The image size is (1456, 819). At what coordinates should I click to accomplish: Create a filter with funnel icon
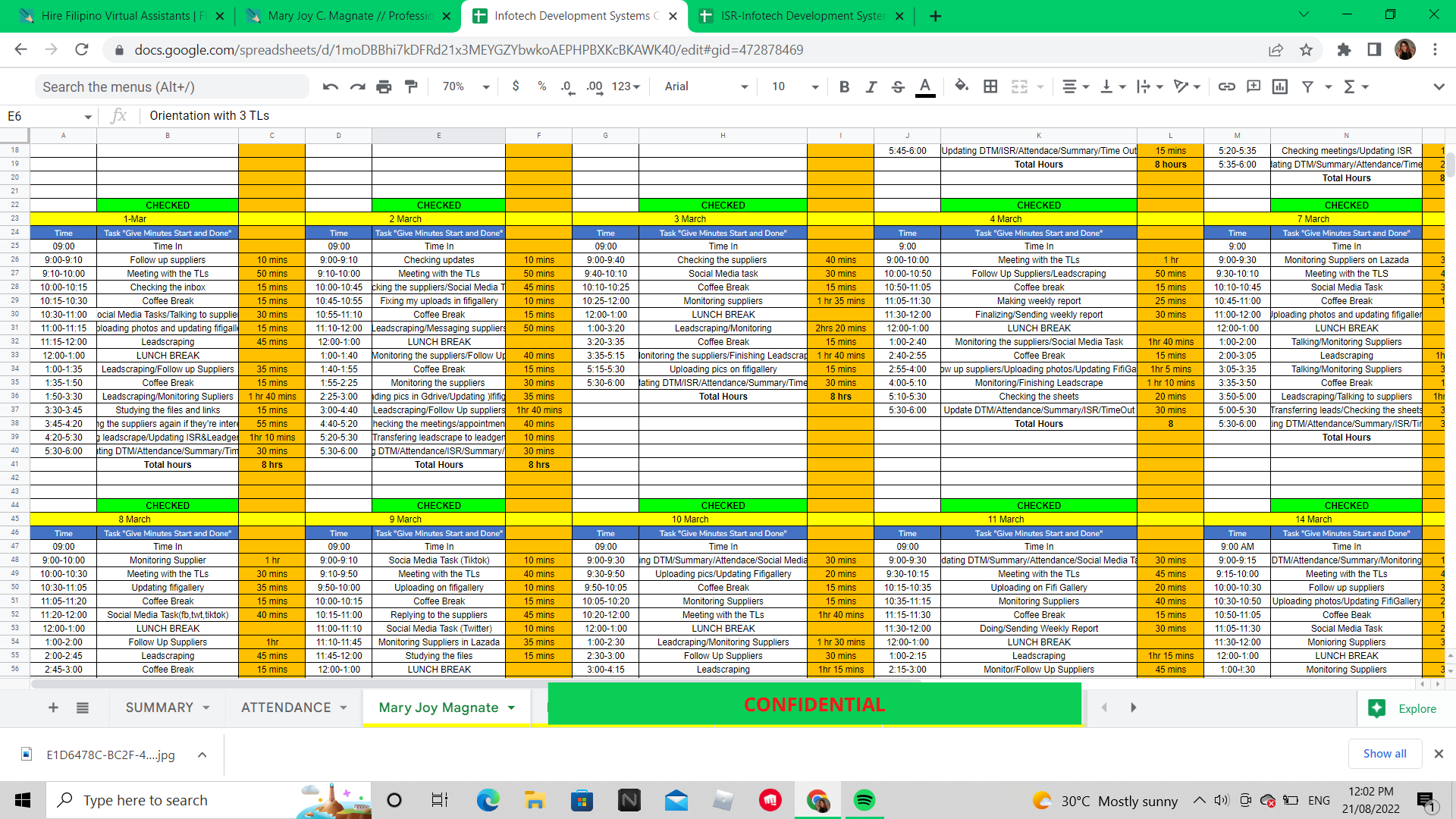1308,86
